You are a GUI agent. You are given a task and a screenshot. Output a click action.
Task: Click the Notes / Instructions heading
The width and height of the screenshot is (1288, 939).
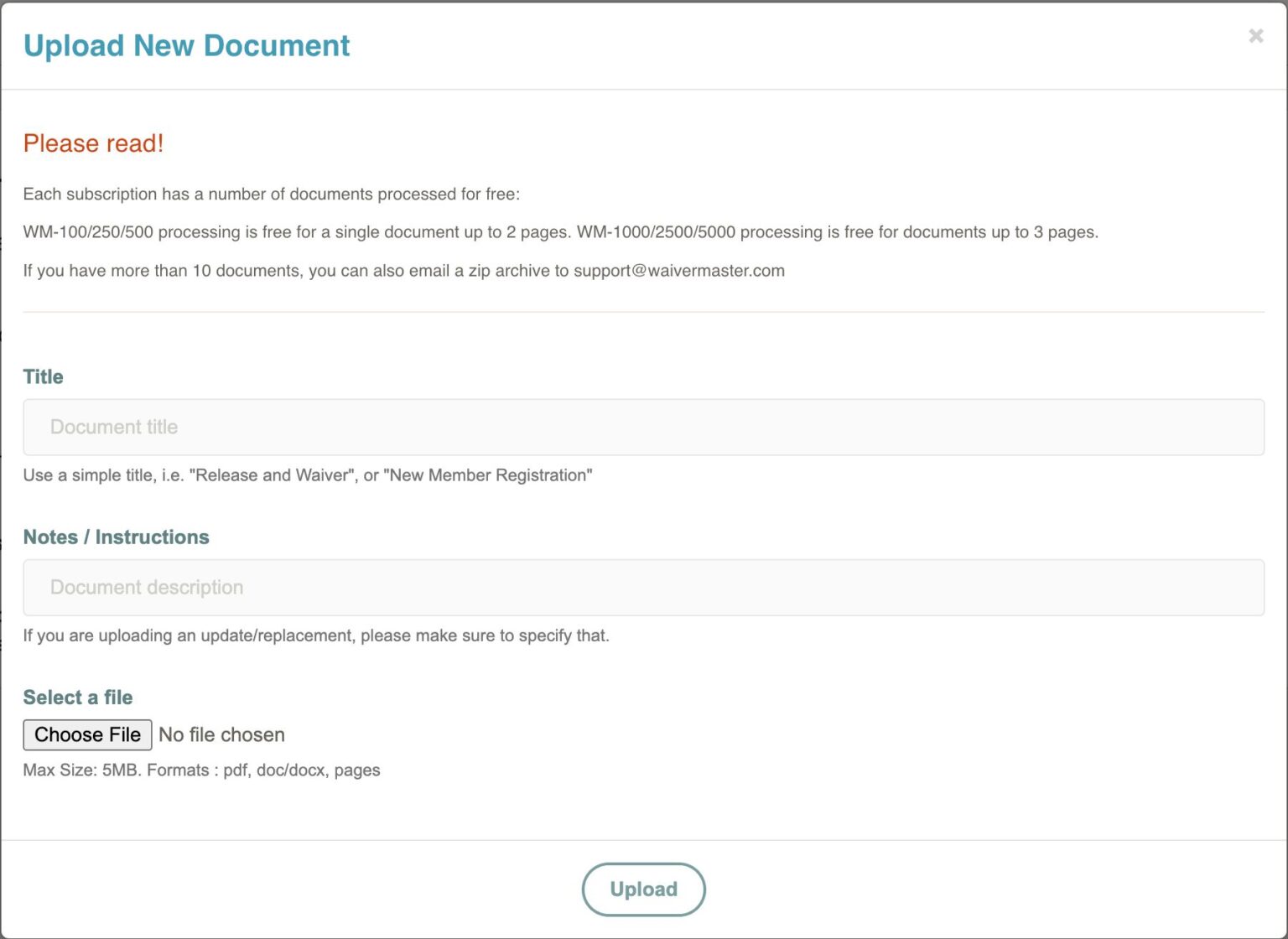[x=117, y=537]
